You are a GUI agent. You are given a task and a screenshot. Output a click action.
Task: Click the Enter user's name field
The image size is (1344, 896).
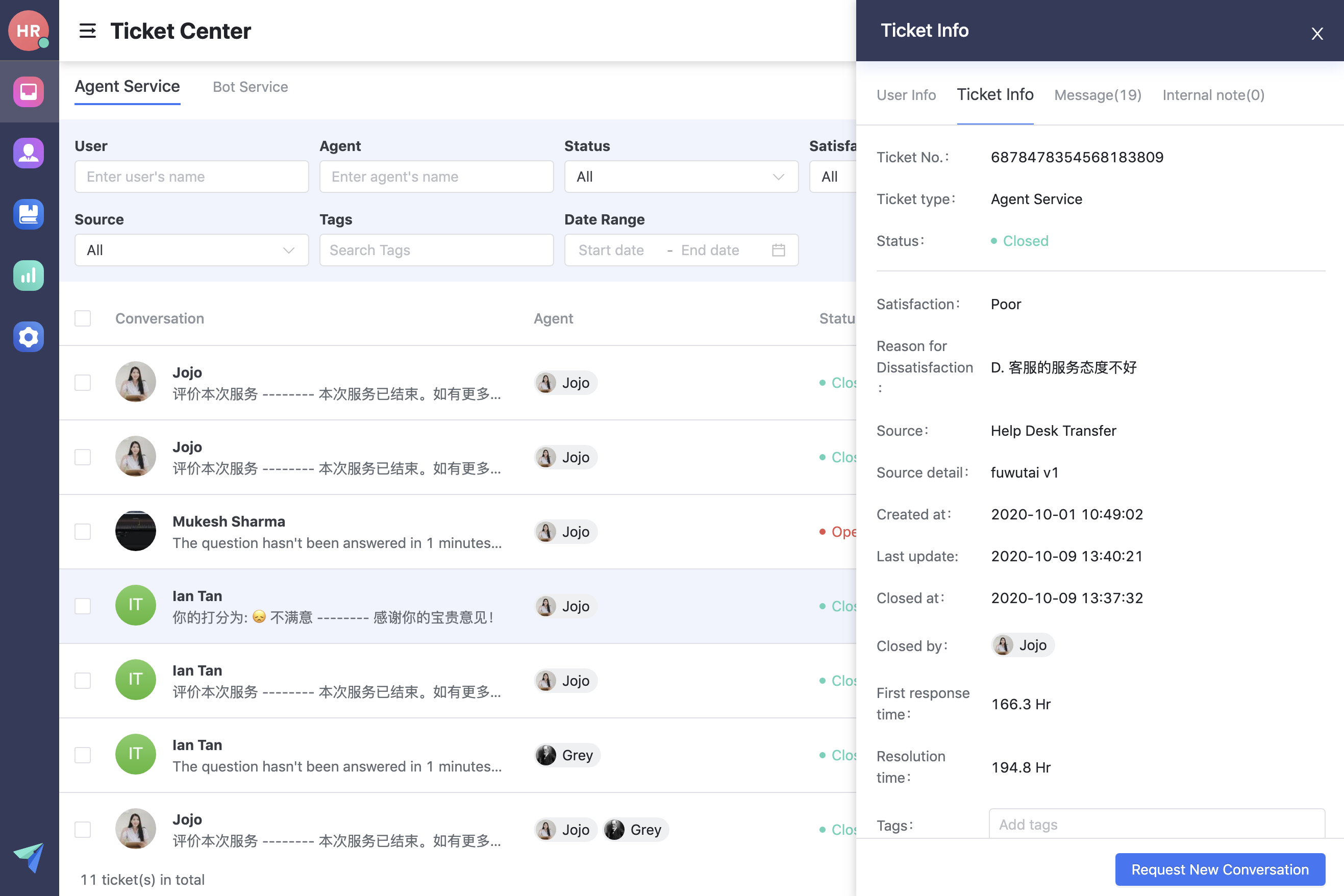191,177
